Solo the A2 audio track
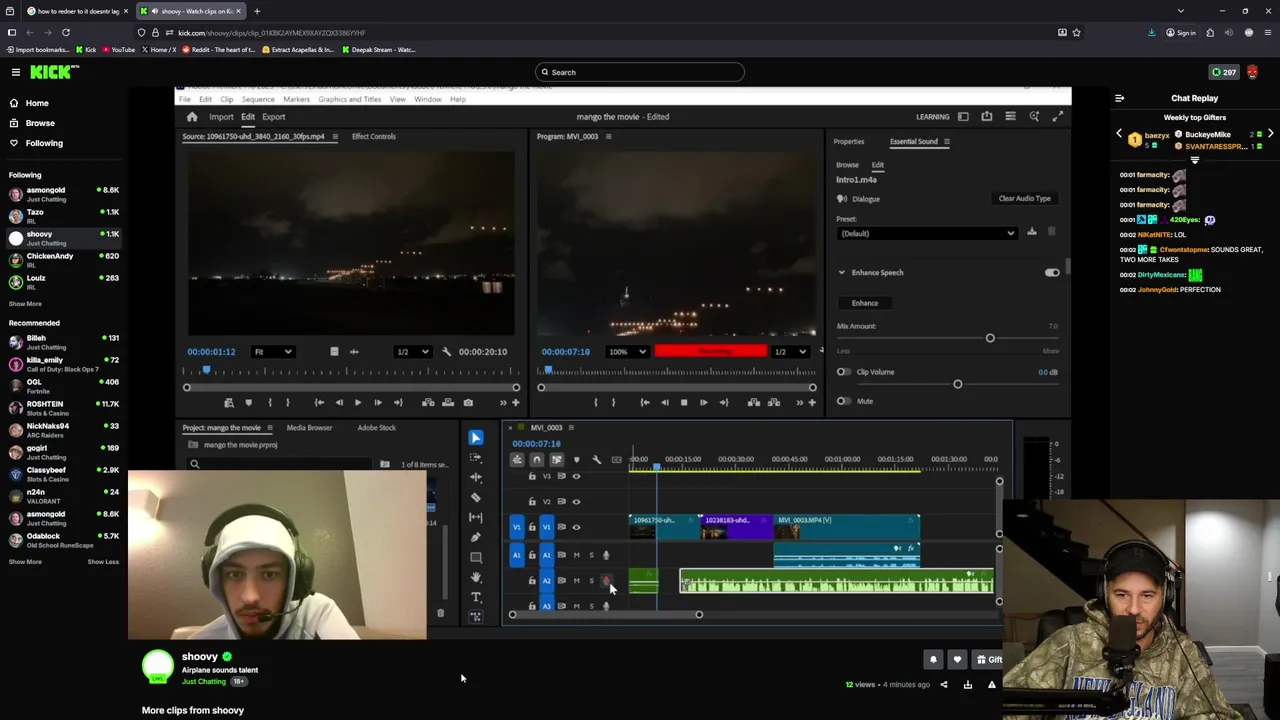This screenshot has width=1280, height=720. [x=591, y=581]
